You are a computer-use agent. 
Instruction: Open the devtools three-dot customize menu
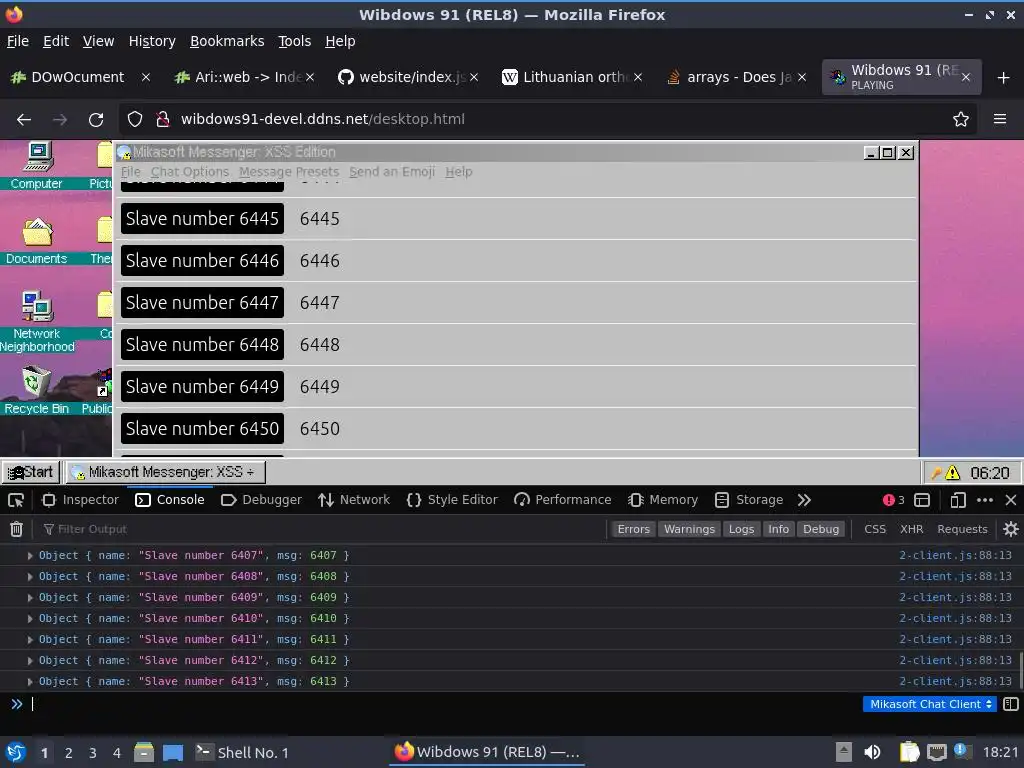coord(985,500)
